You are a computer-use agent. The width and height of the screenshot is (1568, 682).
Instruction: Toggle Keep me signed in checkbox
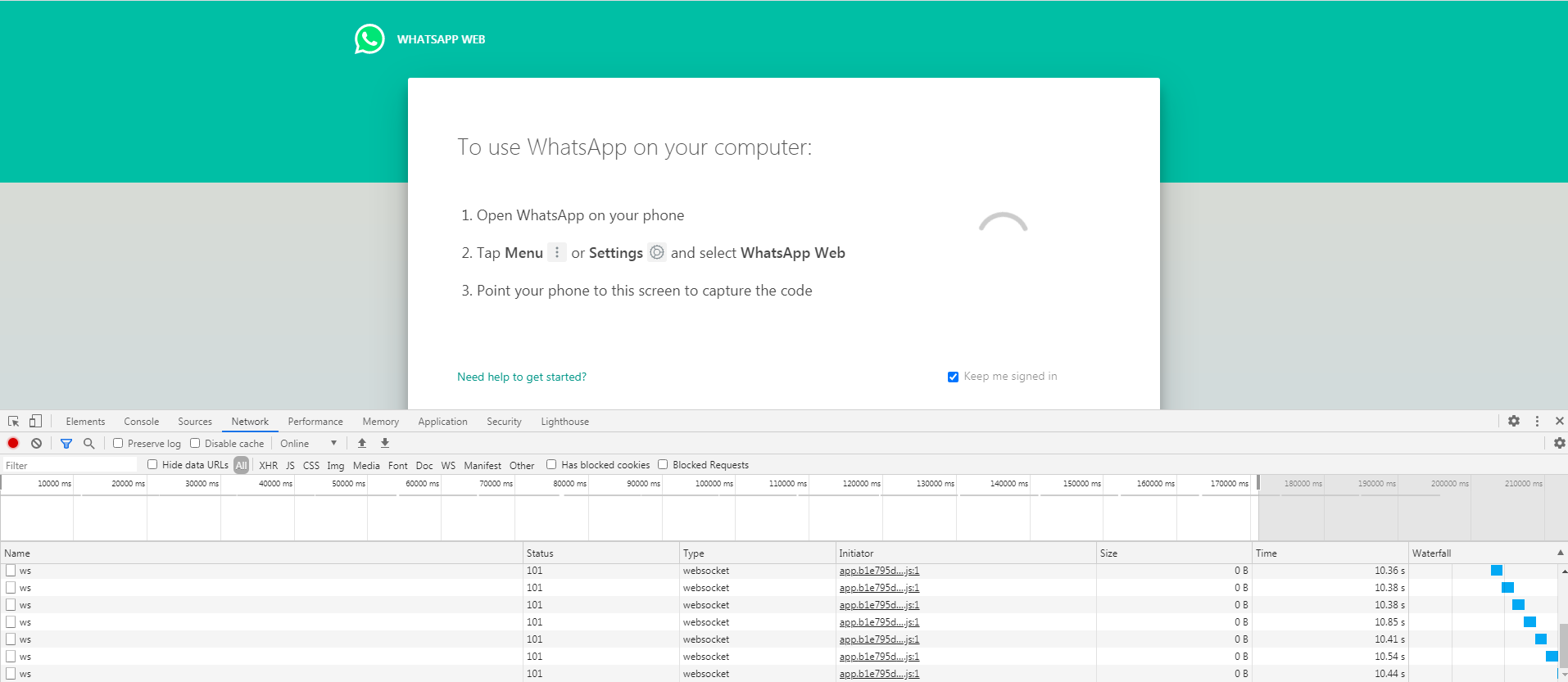click(953, 377)
